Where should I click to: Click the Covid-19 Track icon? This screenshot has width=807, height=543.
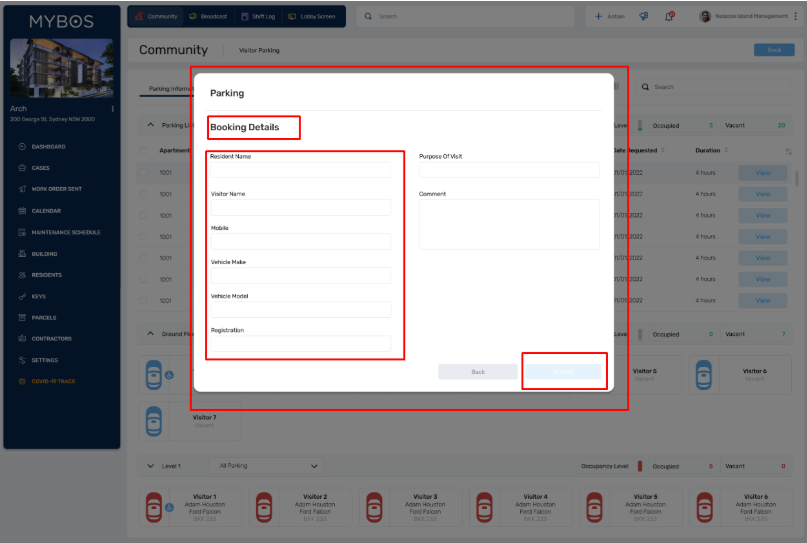pyautogui.click(x=22, y=381)
